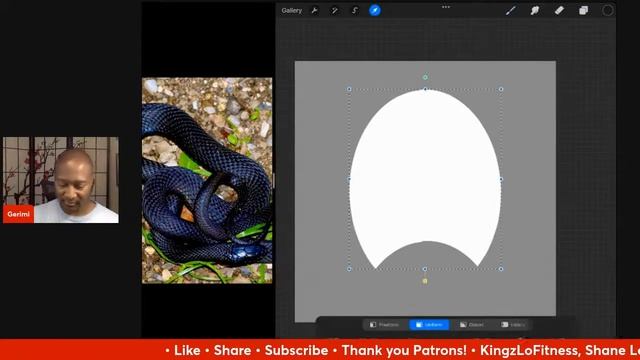Click the blue snake reference photo
The width and height of the screenshot is (640, 360).
coord(207,180)
